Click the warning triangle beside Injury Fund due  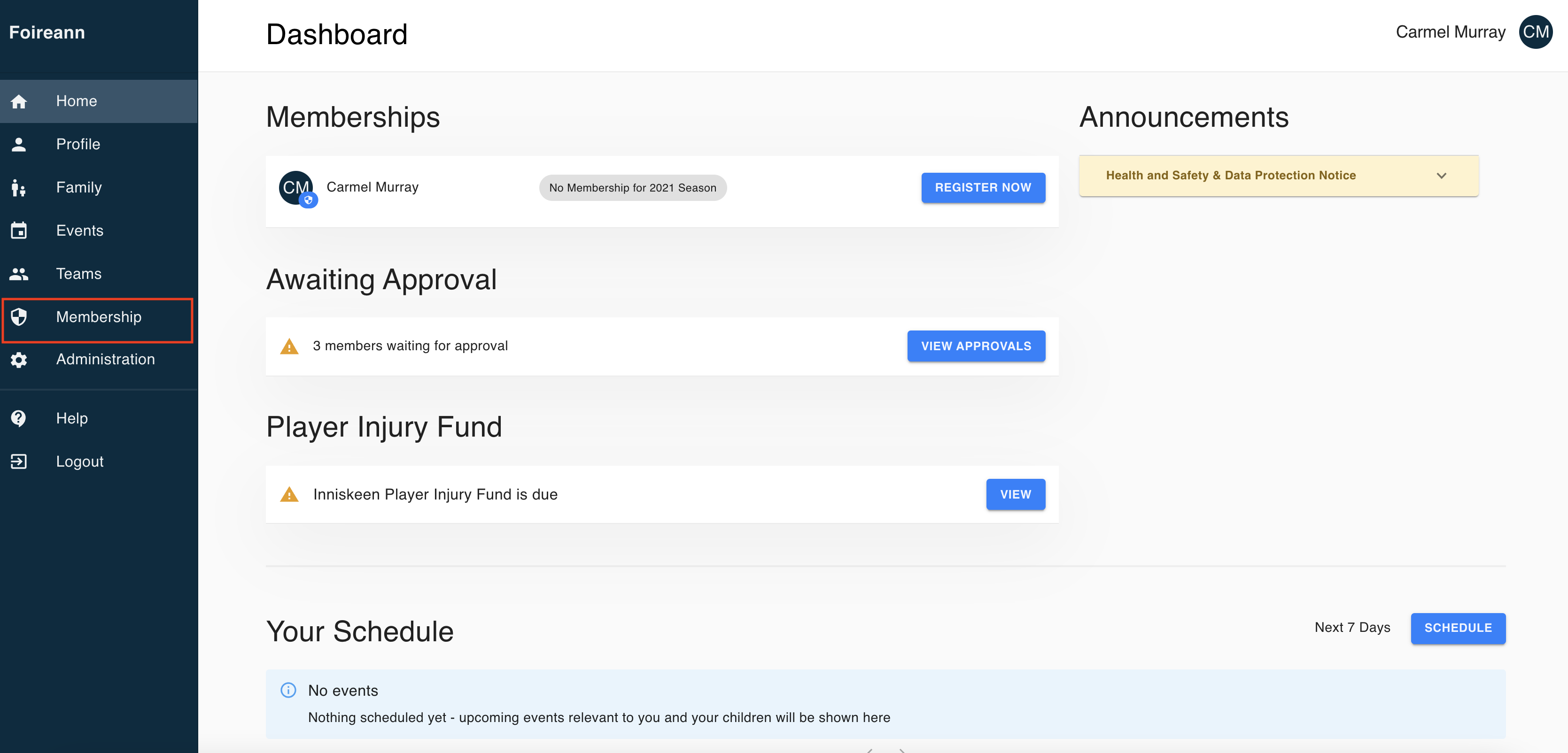pyautogui.click(x=289, y=494)
